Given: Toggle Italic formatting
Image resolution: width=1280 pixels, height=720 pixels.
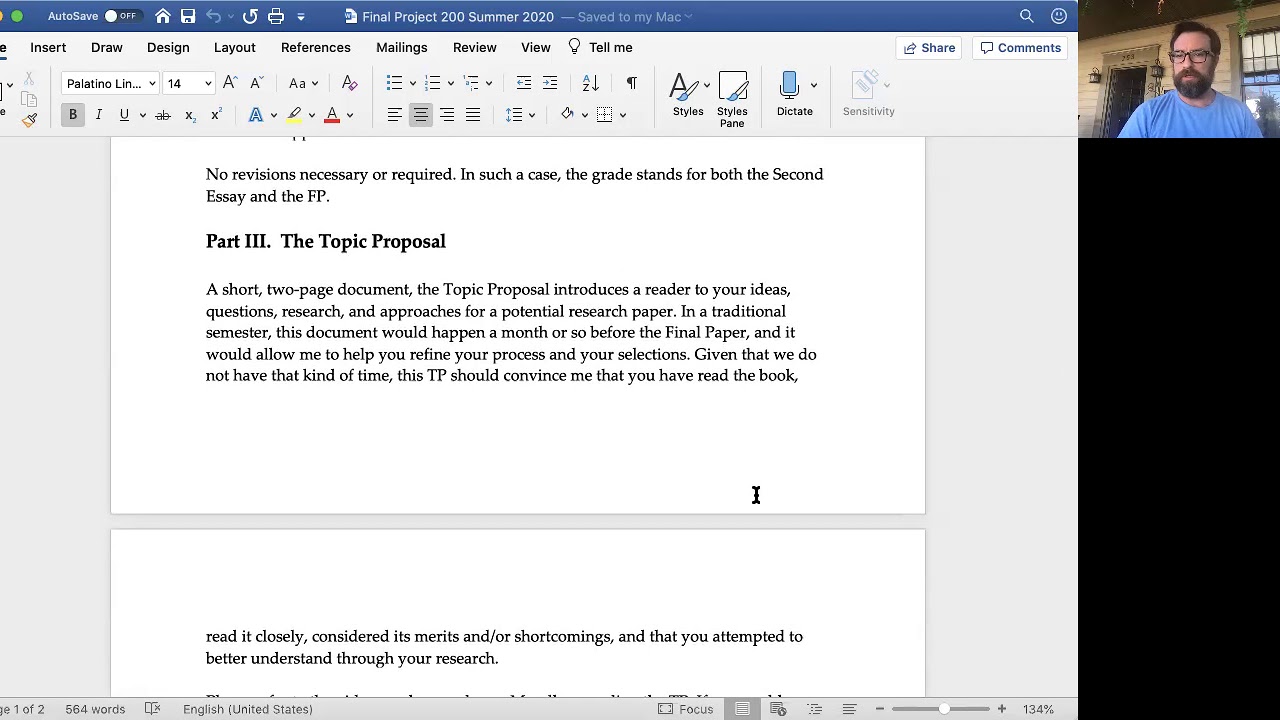Looking at the screenshot, I should click(99, 115).
